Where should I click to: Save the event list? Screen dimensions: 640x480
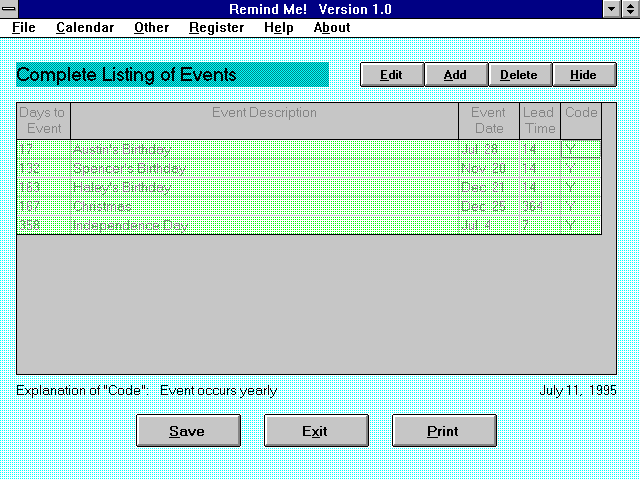[187, 431]
